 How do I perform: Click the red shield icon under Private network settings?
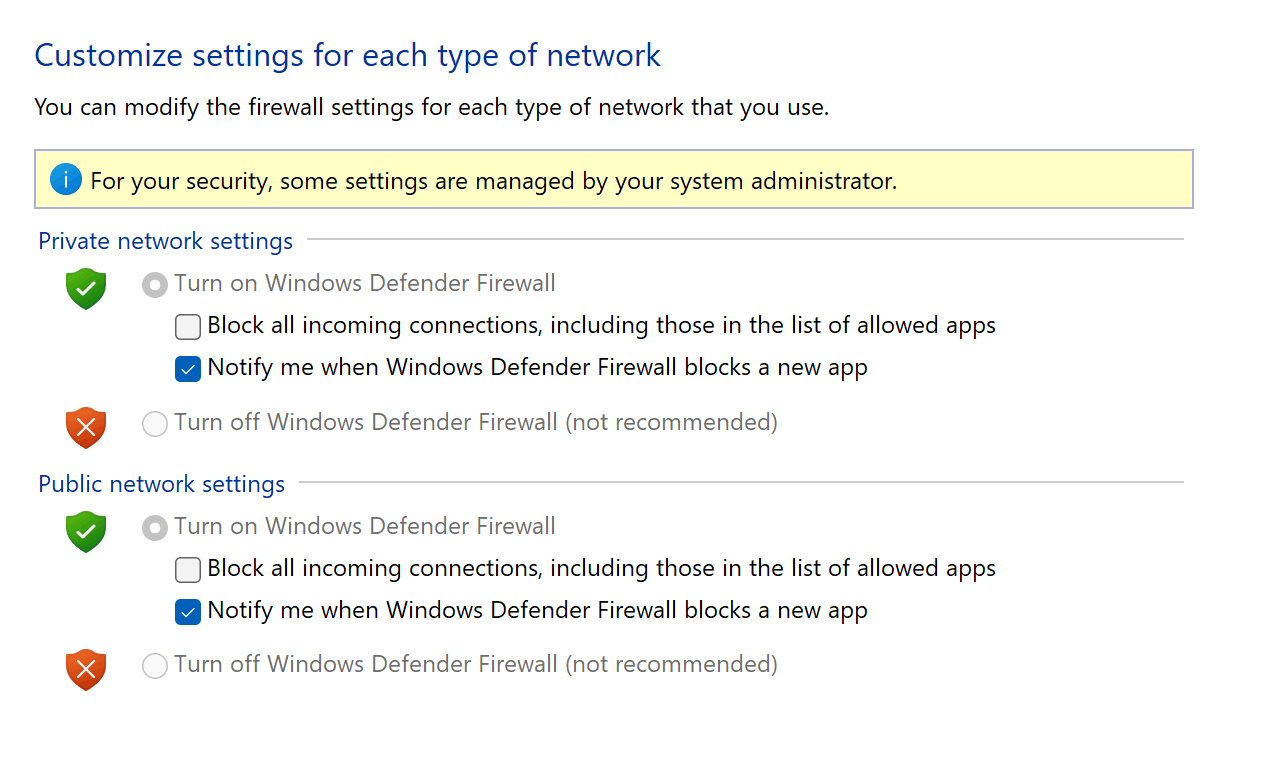point(86,427)
